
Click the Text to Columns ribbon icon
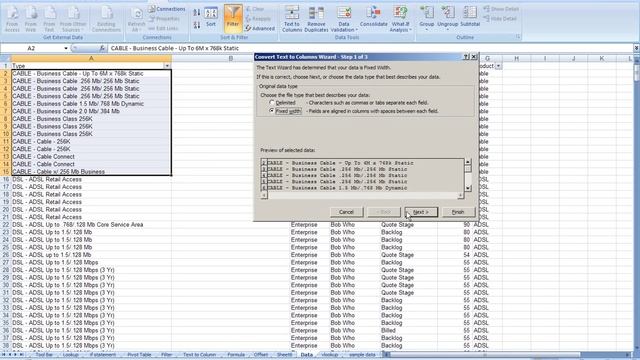click(292, 18)
